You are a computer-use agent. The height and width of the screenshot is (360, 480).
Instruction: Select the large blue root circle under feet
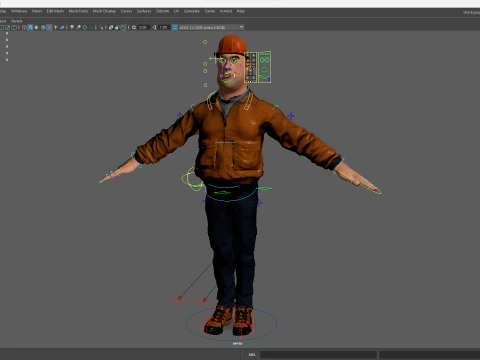click(232, 323)
